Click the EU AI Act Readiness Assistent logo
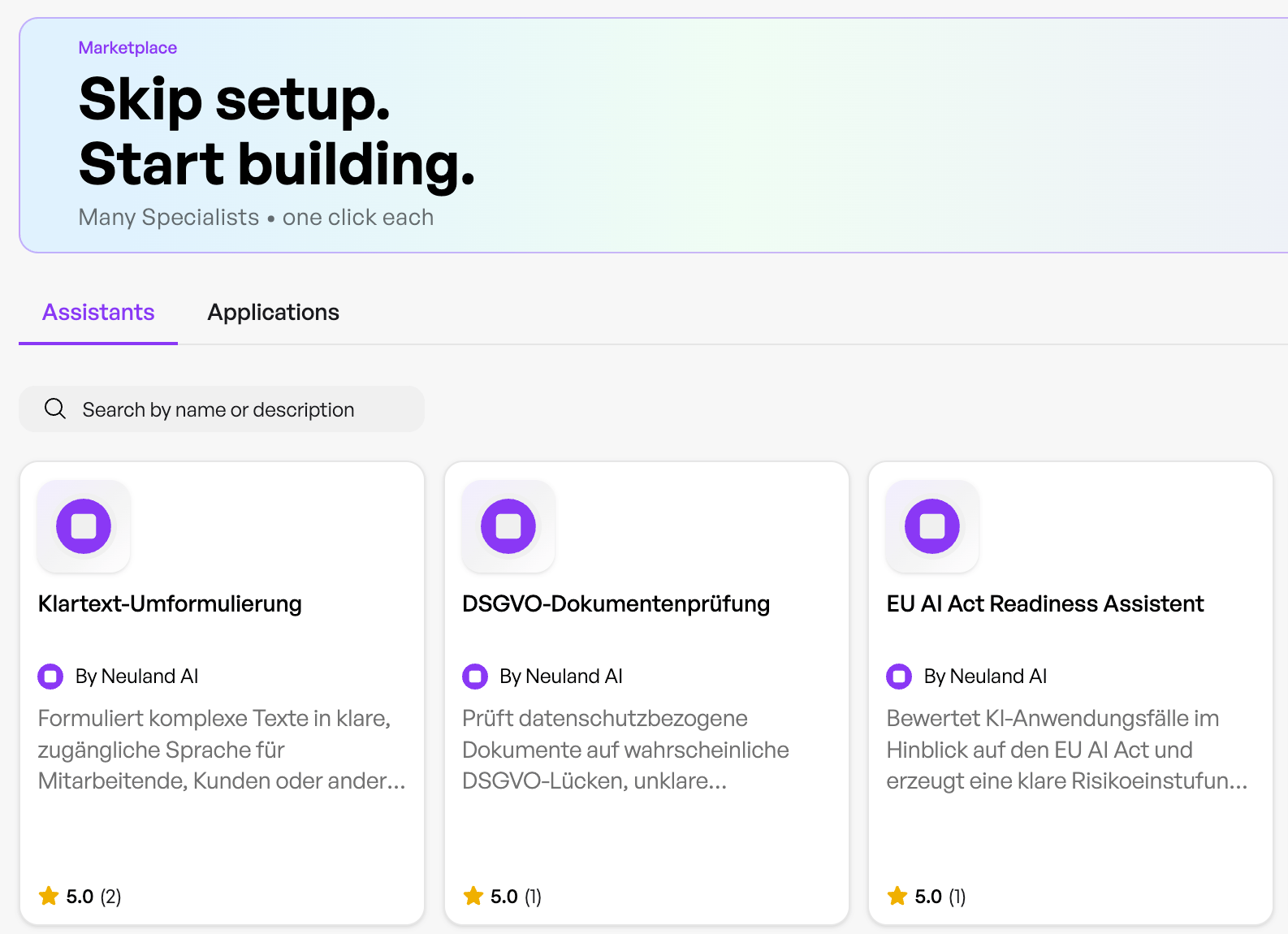This screenshot has height=934, width=1288. pos(932,526)
